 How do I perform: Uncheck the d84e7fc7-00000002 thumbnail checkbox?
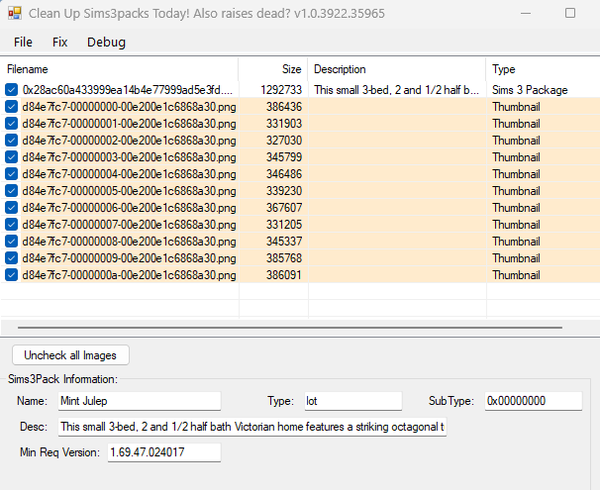pyautogui.click(x=11, y=140)
